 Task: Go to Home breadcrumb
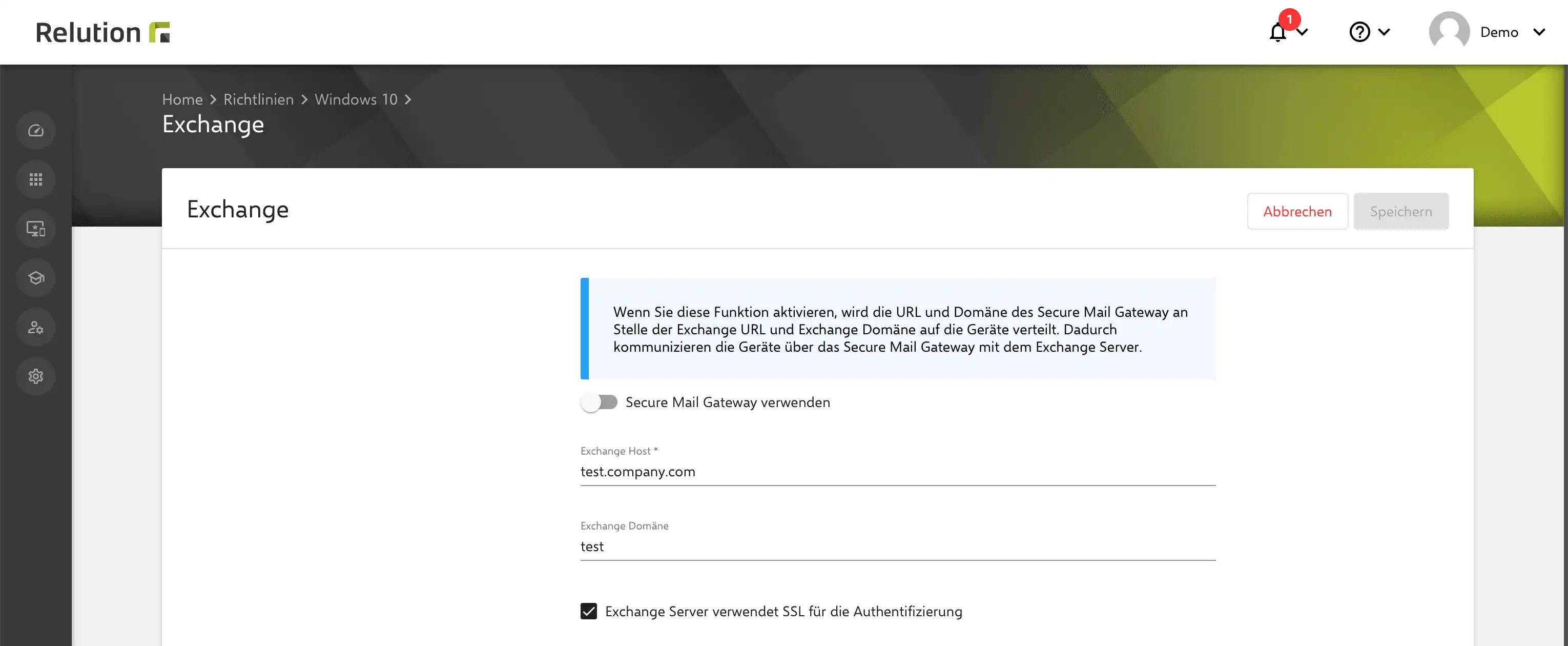(182, 99)
